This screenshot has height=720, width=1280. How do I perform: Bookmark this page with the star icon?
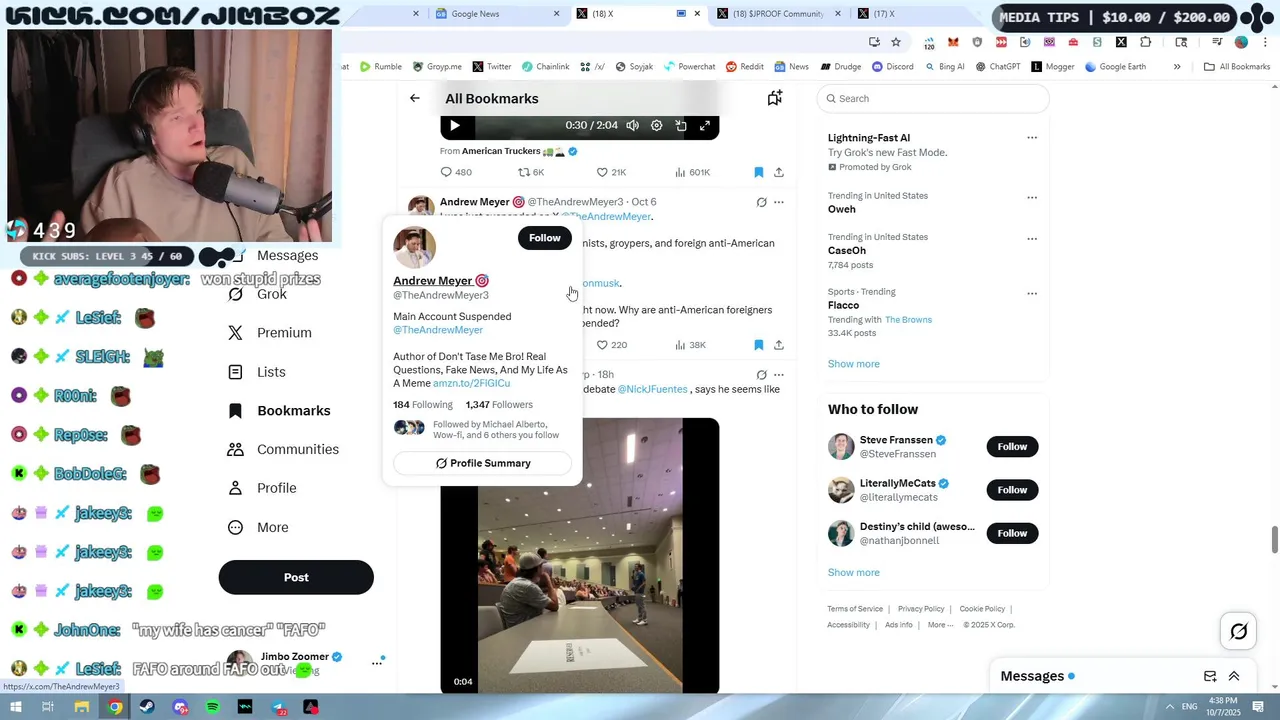[x=896, y=42]
